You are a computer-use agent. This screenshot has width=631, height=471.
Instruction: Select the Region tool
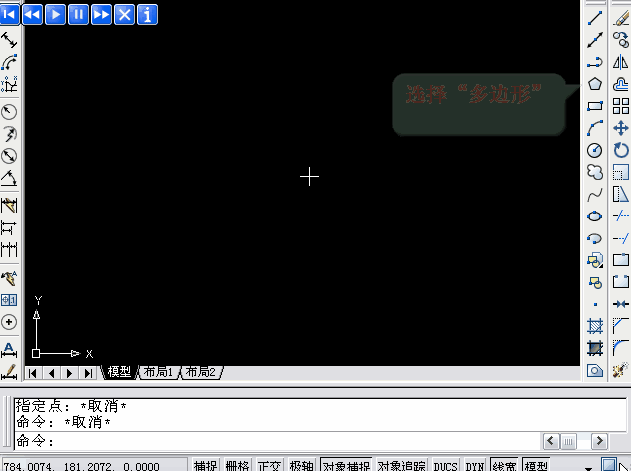coord(594,370)
